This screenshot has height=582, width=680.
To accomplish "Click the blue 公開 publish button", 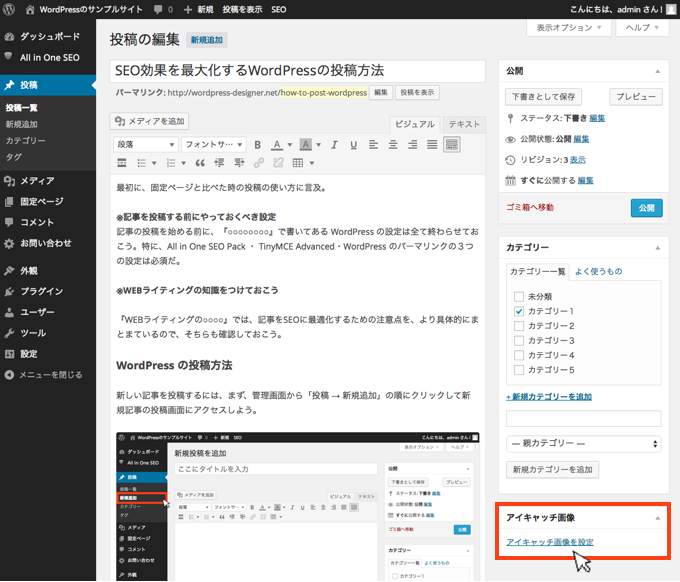I will 647,208.
